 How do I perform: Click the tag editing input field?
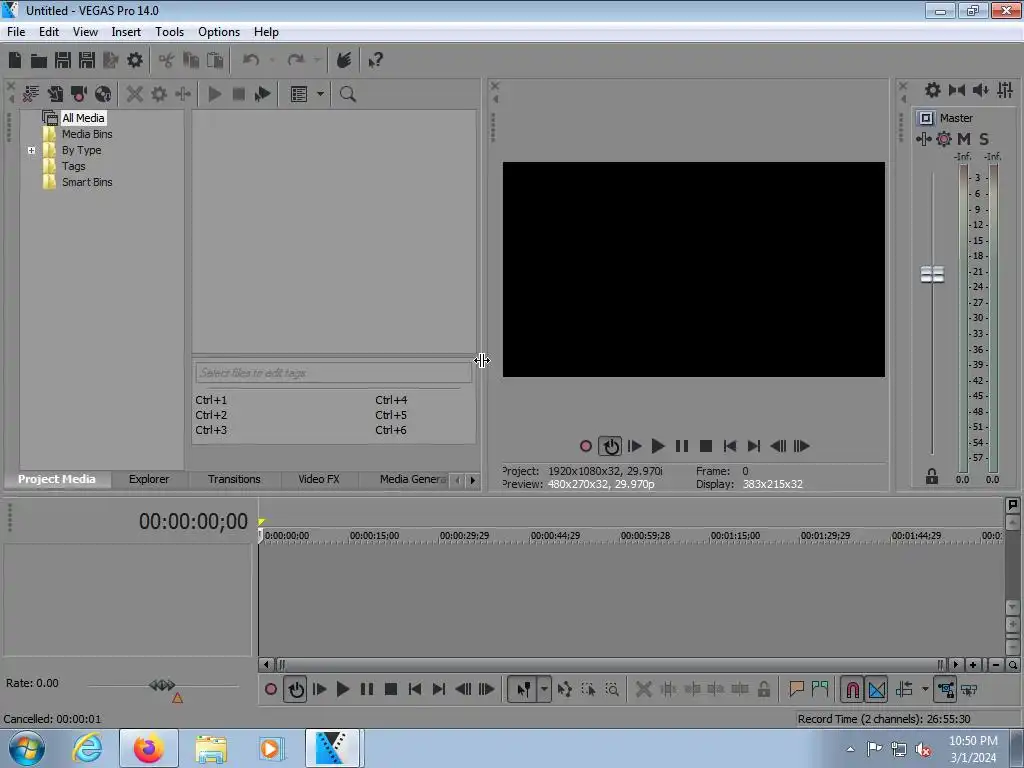click(333, 373)
